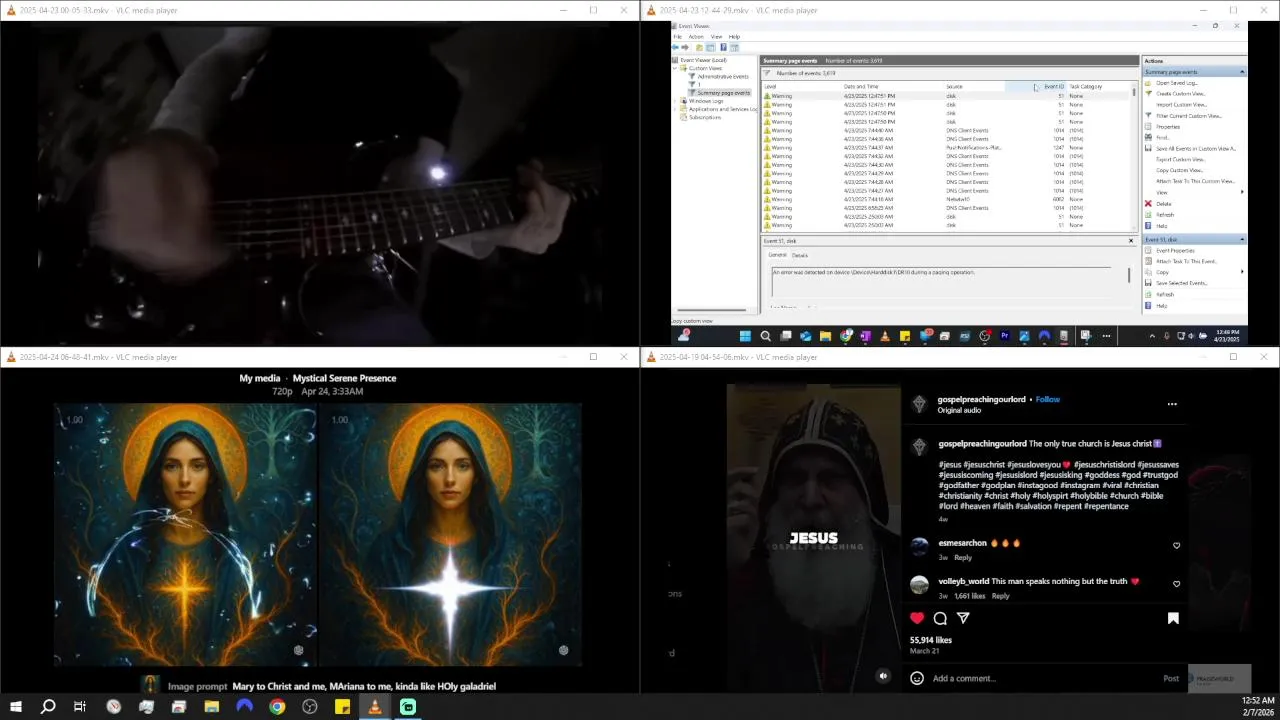The width and height of the screenshot is (1280, 720).
Task: Select the left Mary image with golden cross
Action: coord(184,535)
